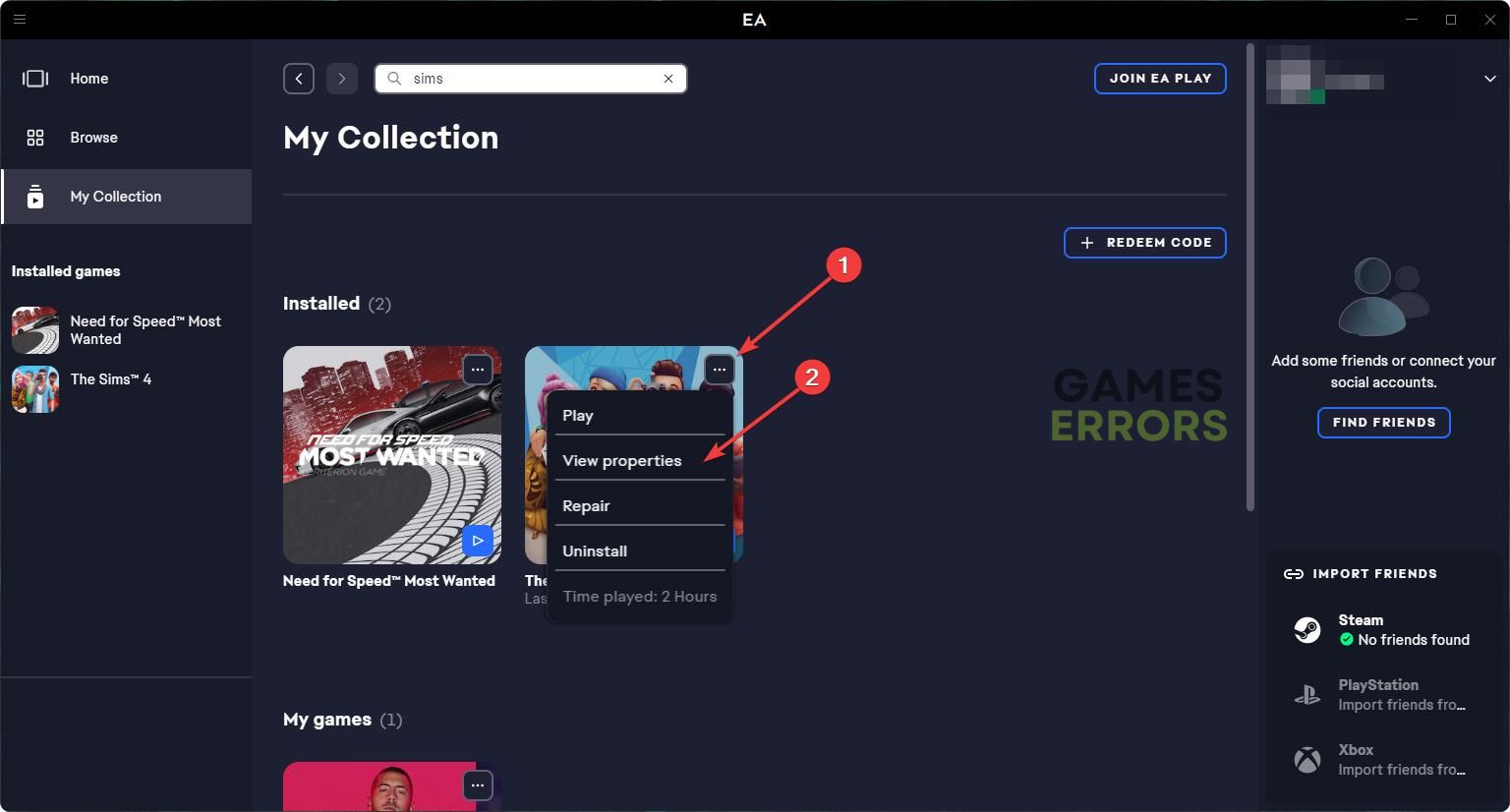The image size is (1510, 812).
Task: Open the Sims 4 three-dot options menu
Action: pos(720,370)
